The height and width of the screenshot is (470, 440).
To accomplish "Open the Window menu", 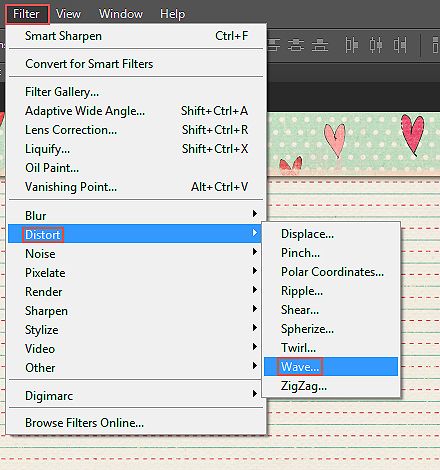I will [121, 14].
